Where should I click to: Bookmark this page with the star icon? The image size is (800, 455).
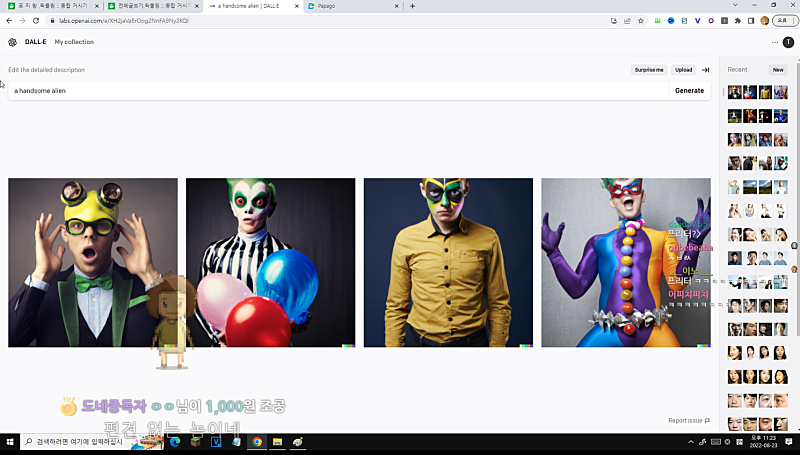641,21
